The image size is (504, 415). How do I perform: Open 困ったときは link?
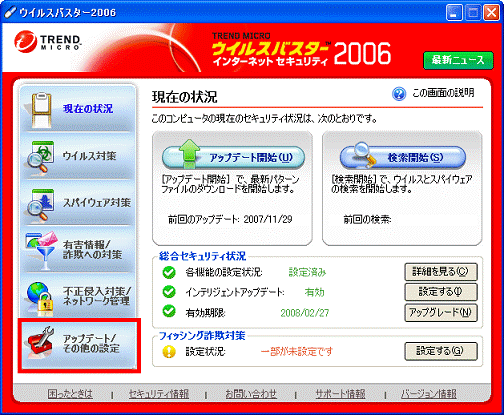[x=70, y=394]
